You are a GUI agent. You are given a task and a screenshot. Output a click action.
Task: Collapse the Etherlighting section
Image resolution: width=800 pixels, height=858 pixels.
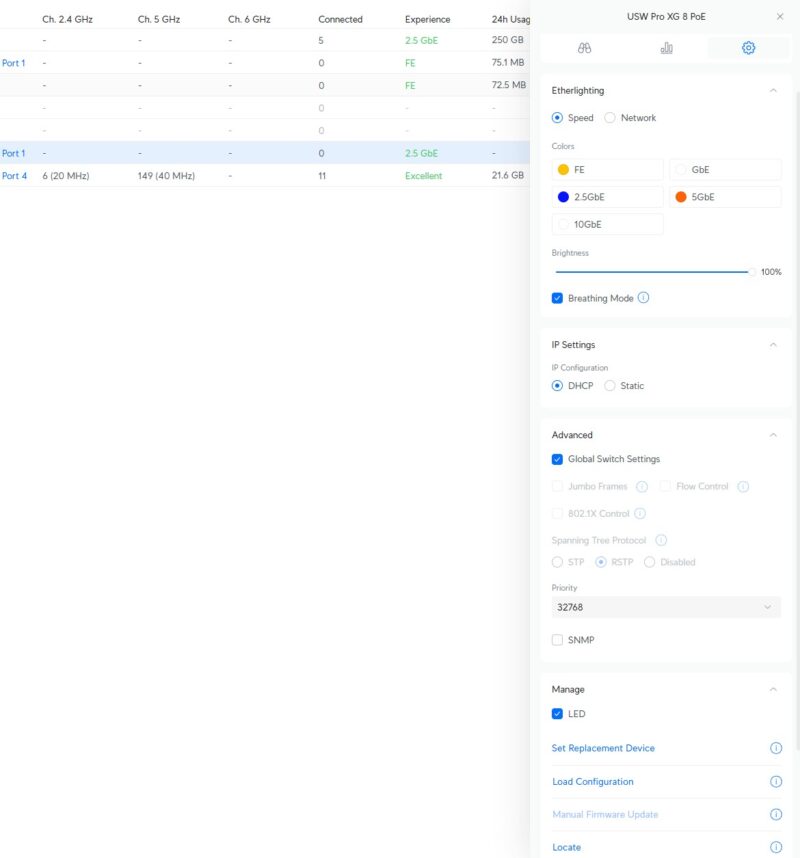(x=774, y=89)
